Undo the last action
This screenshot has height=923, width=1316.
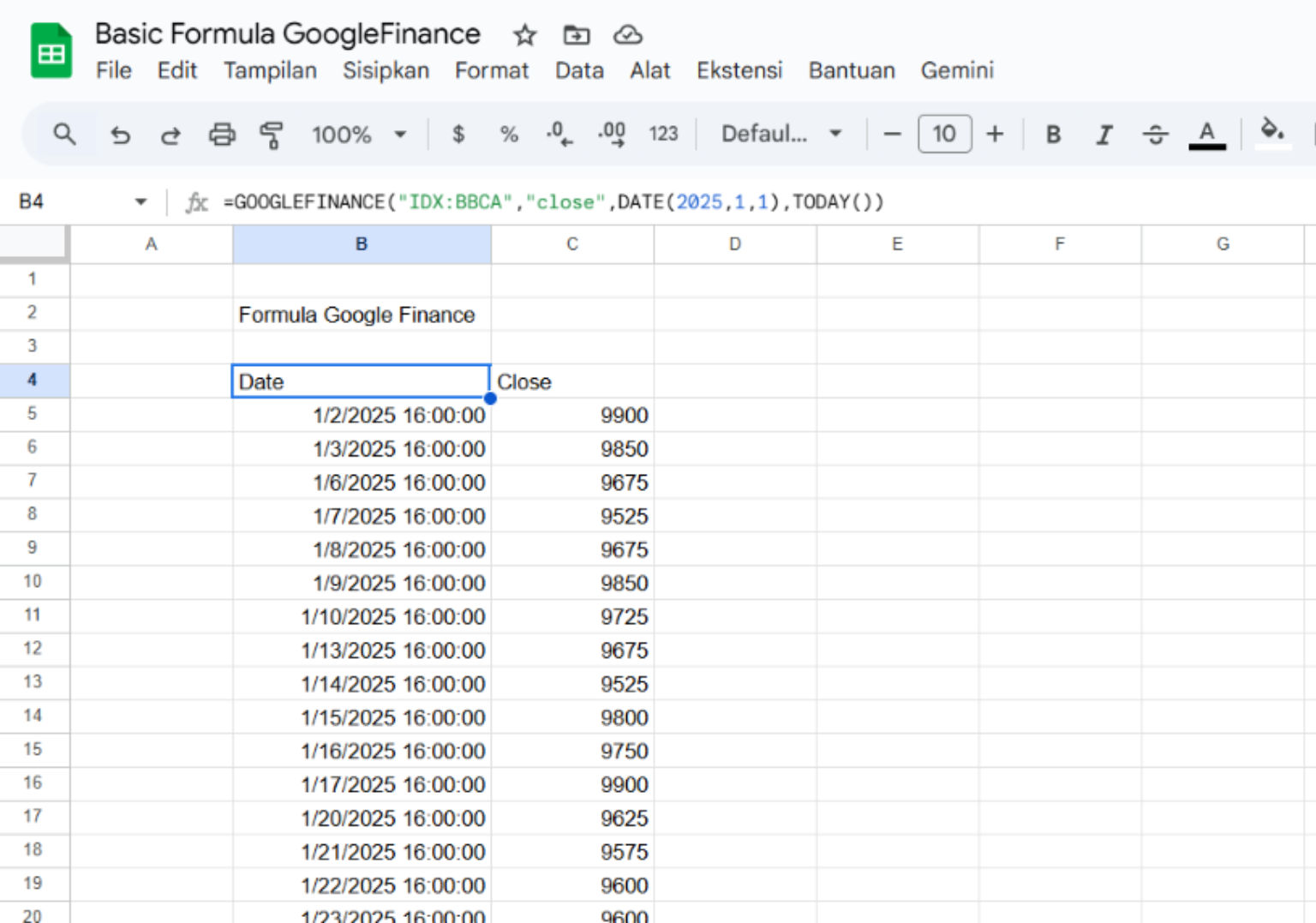[120, 135]
